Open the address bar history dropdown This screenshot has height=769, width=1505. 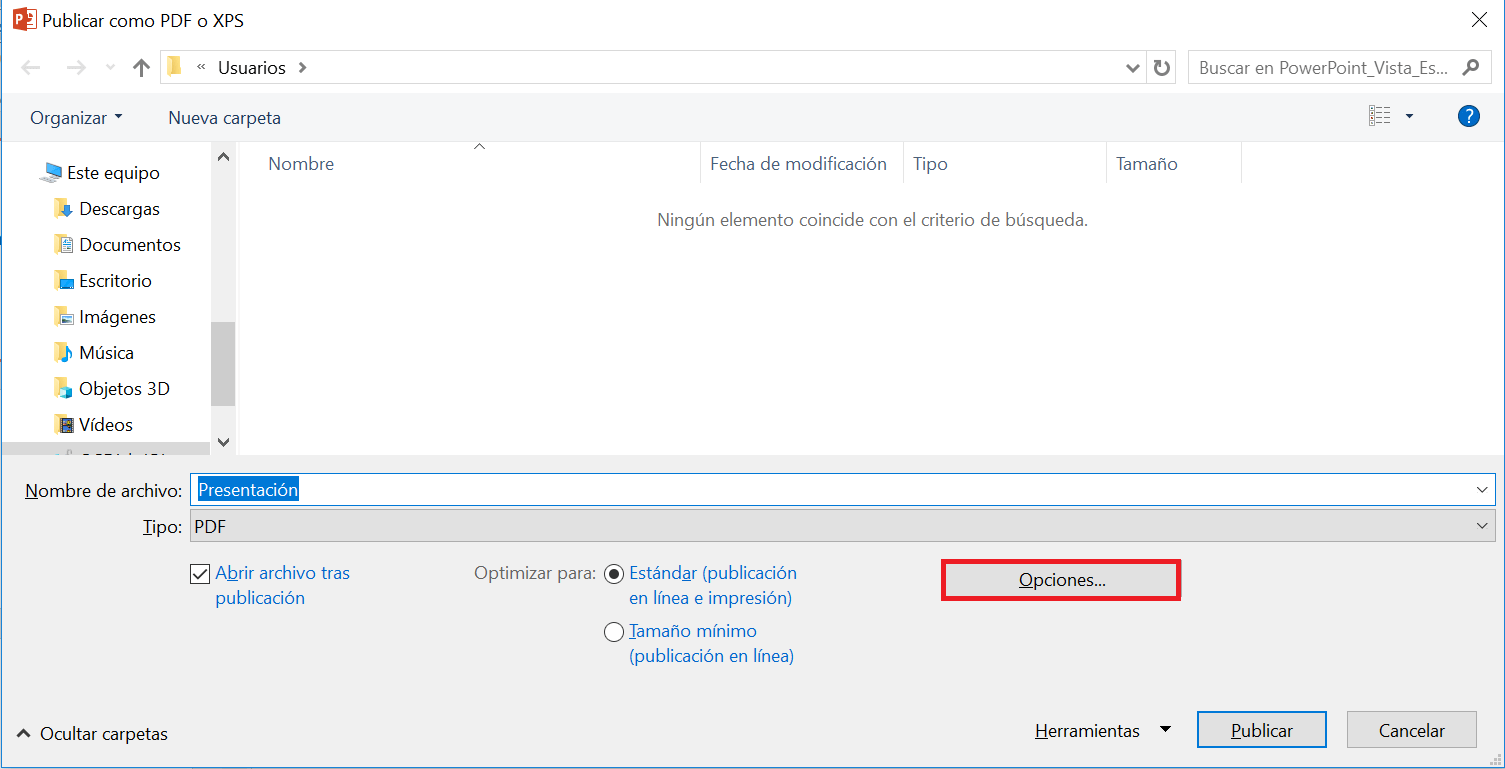(1133, 68)
